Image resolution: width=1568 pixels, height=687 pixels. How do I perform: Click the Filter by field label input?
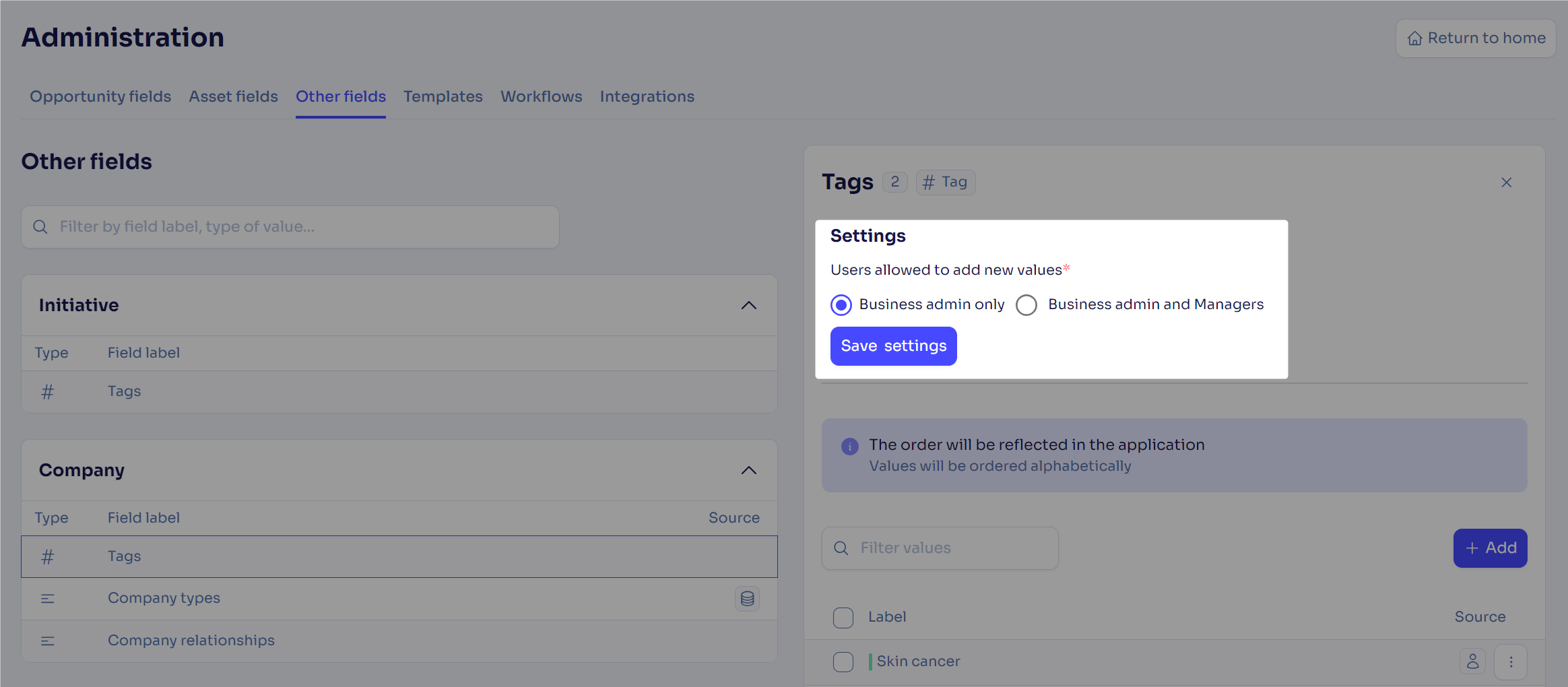click(290, 227)
